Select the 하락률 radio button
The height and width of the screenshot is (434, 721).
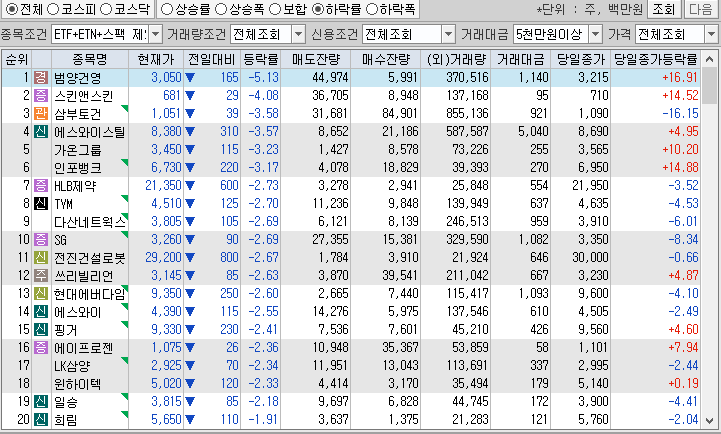coord(317,9)
